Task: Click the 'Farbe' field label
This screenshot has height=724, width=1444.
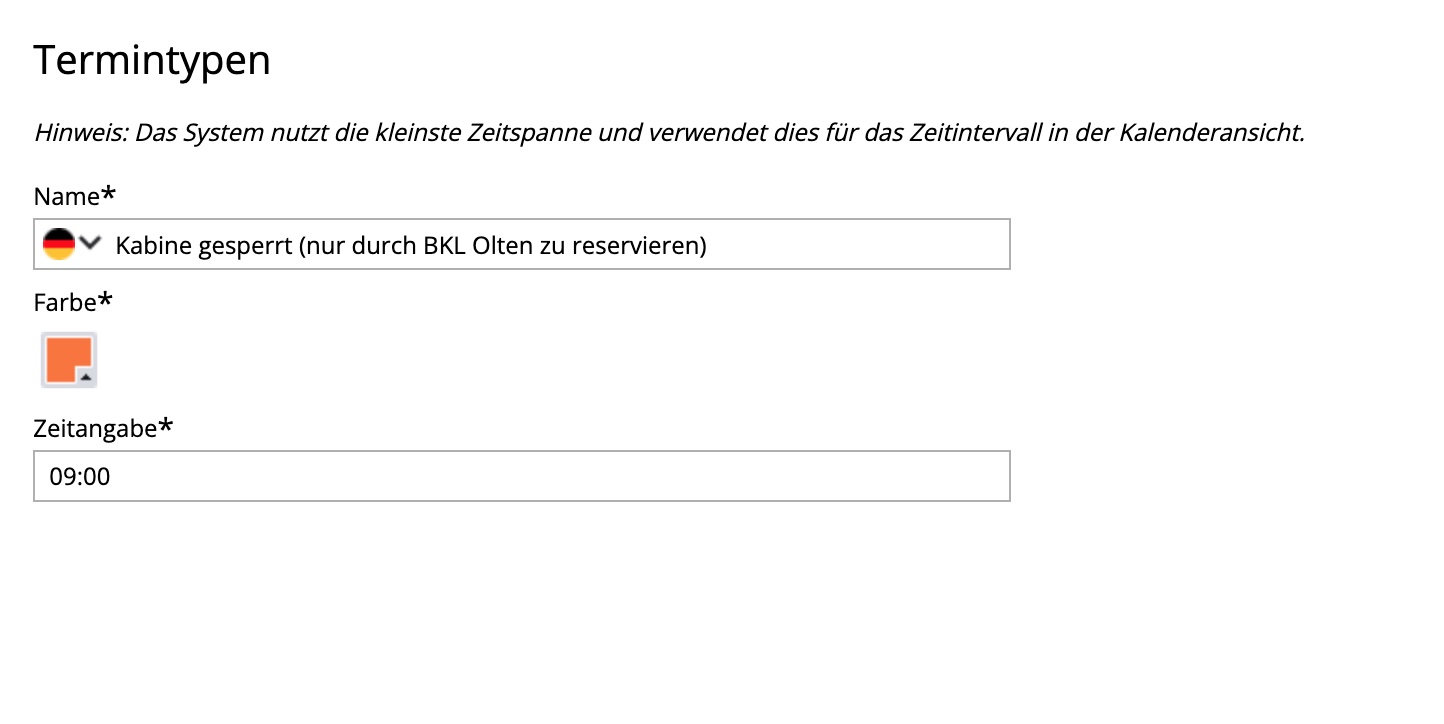Action: [66, 303]
